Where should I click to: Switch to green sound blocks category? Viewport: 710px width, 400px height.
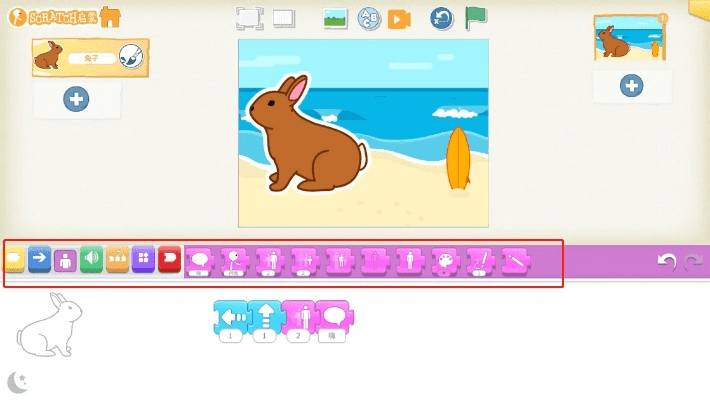click(92, 259)
